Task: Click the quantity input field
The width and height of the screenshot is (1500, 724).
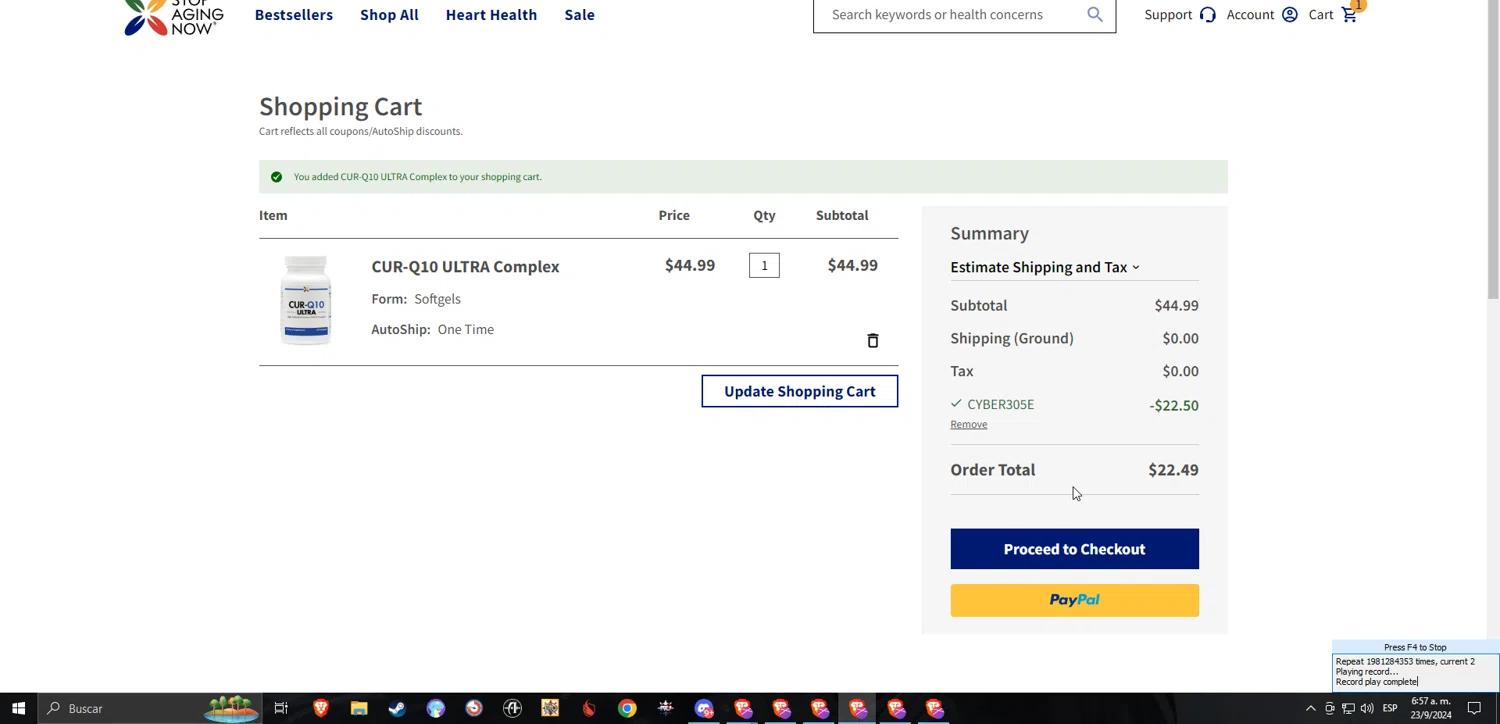Action: click(x=764, y=265)
